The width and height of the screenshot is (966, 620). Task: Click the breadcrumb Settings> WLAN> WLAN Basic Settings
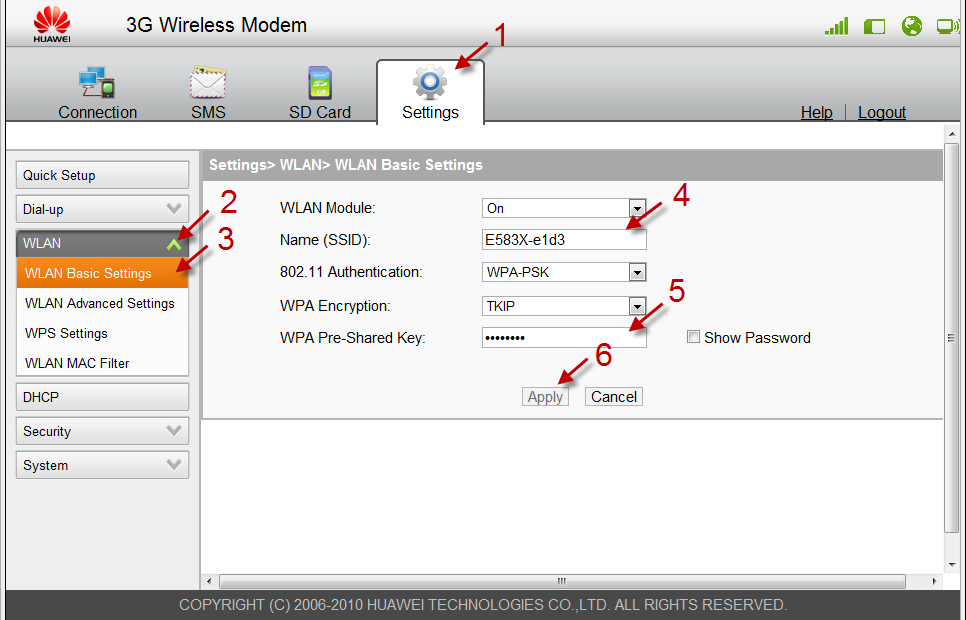(x=346, y=165)
